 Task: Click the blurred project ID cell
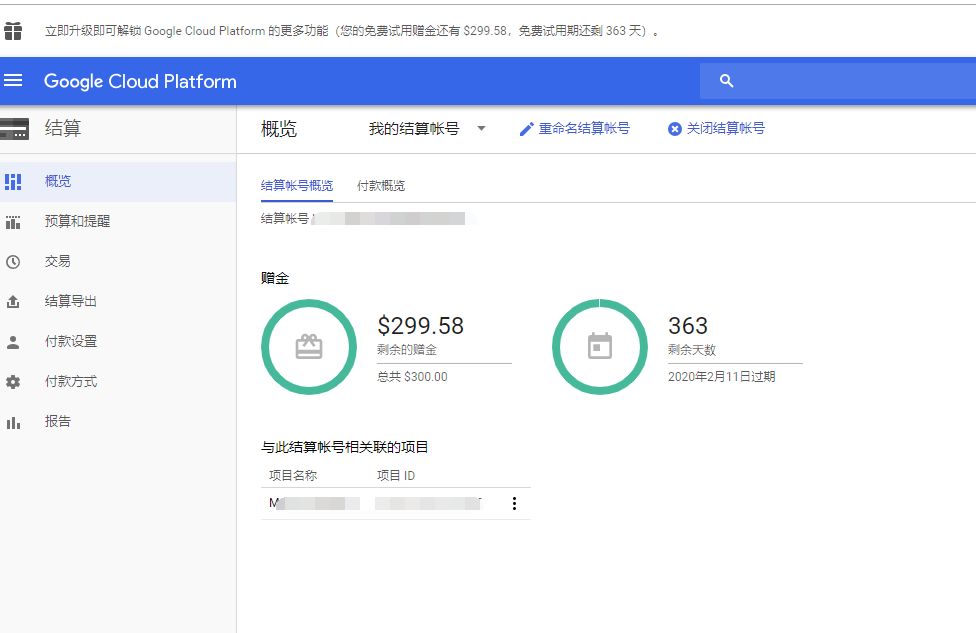pos(428,504)
